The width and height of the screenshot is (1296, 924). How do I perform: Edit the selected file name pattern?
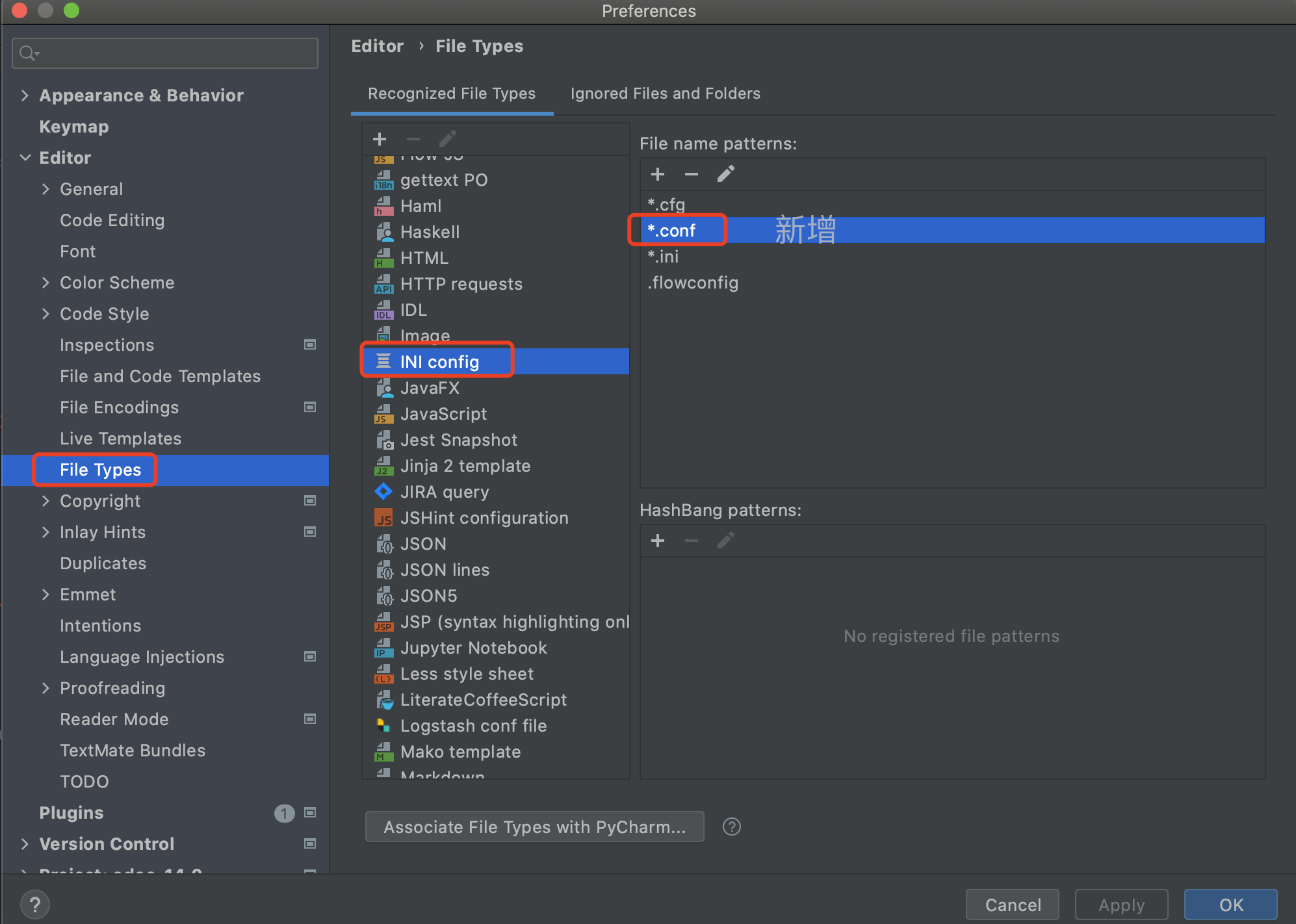(725, 173)
